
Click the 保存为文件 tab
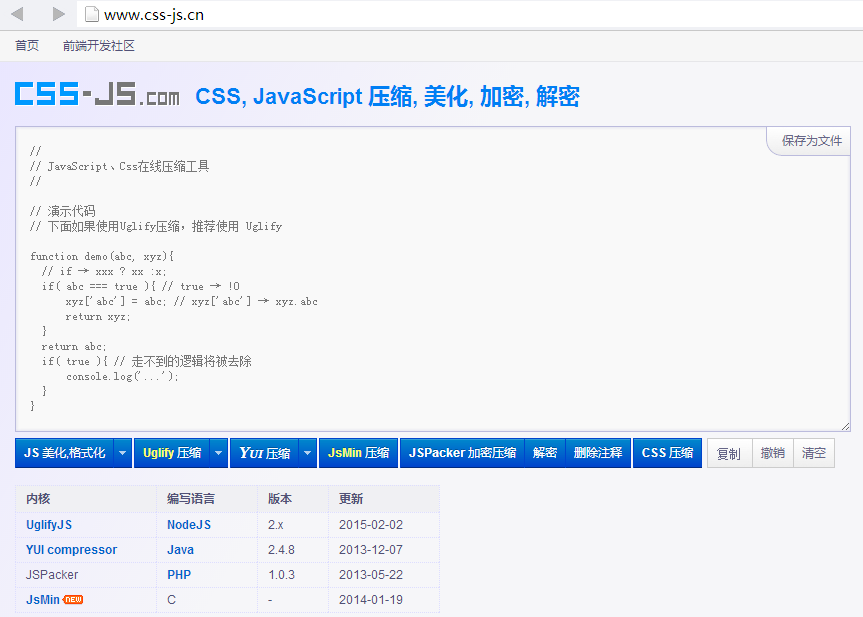point(810,141)
